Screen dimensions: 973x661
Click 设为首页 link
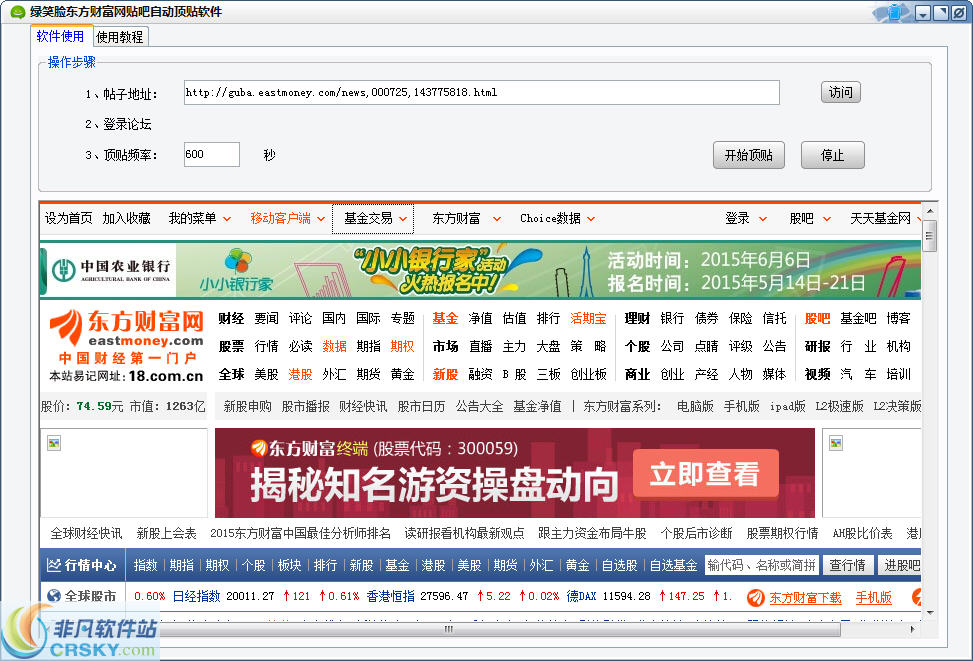click(x=68, y=218)
